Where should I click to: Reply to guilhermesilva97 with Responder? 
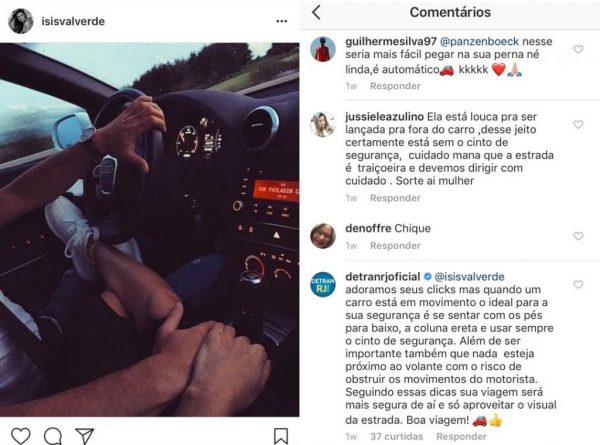coord(395,86)
